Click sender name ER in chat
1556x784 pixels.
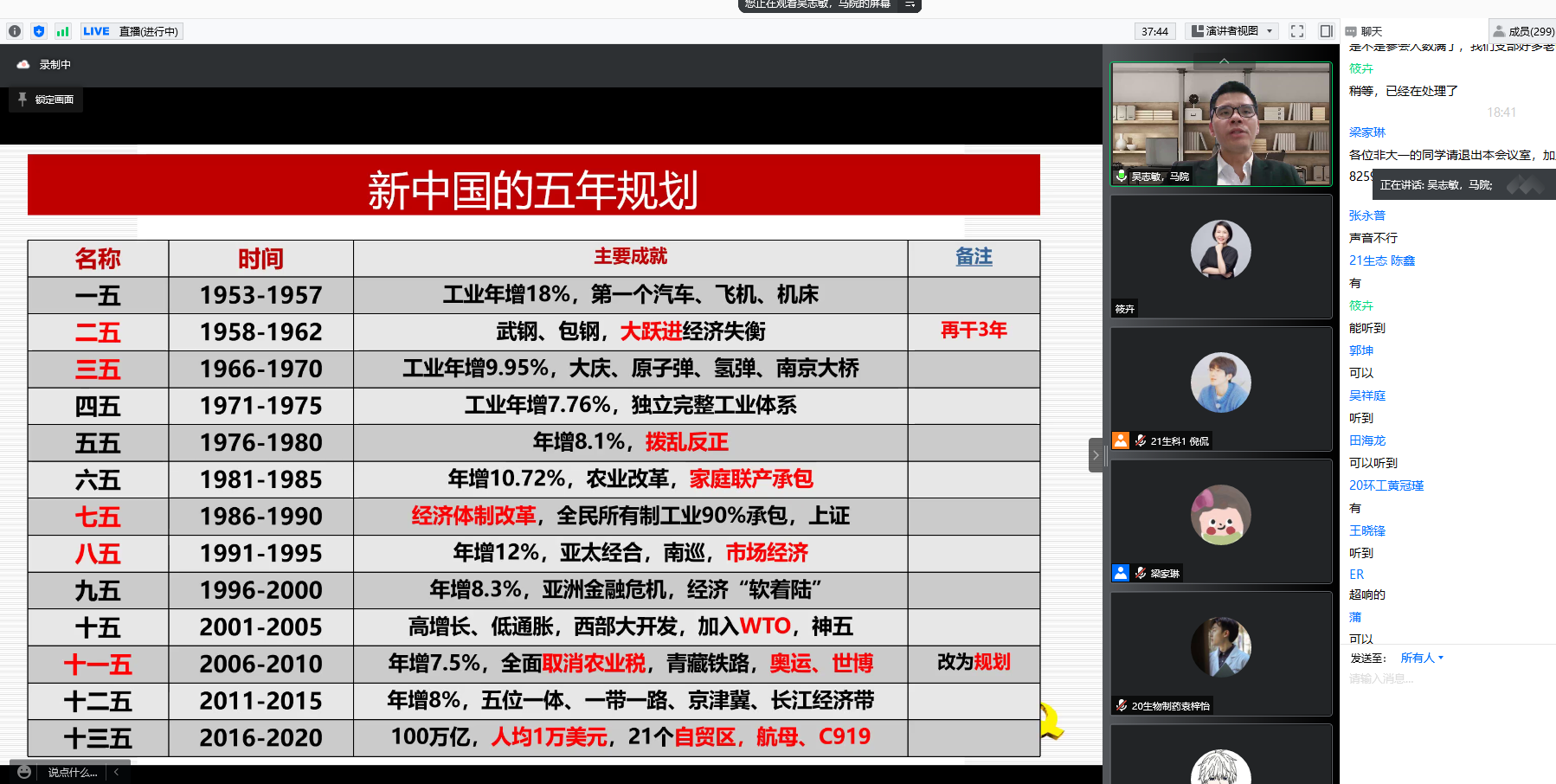[x=1356, y=575]
